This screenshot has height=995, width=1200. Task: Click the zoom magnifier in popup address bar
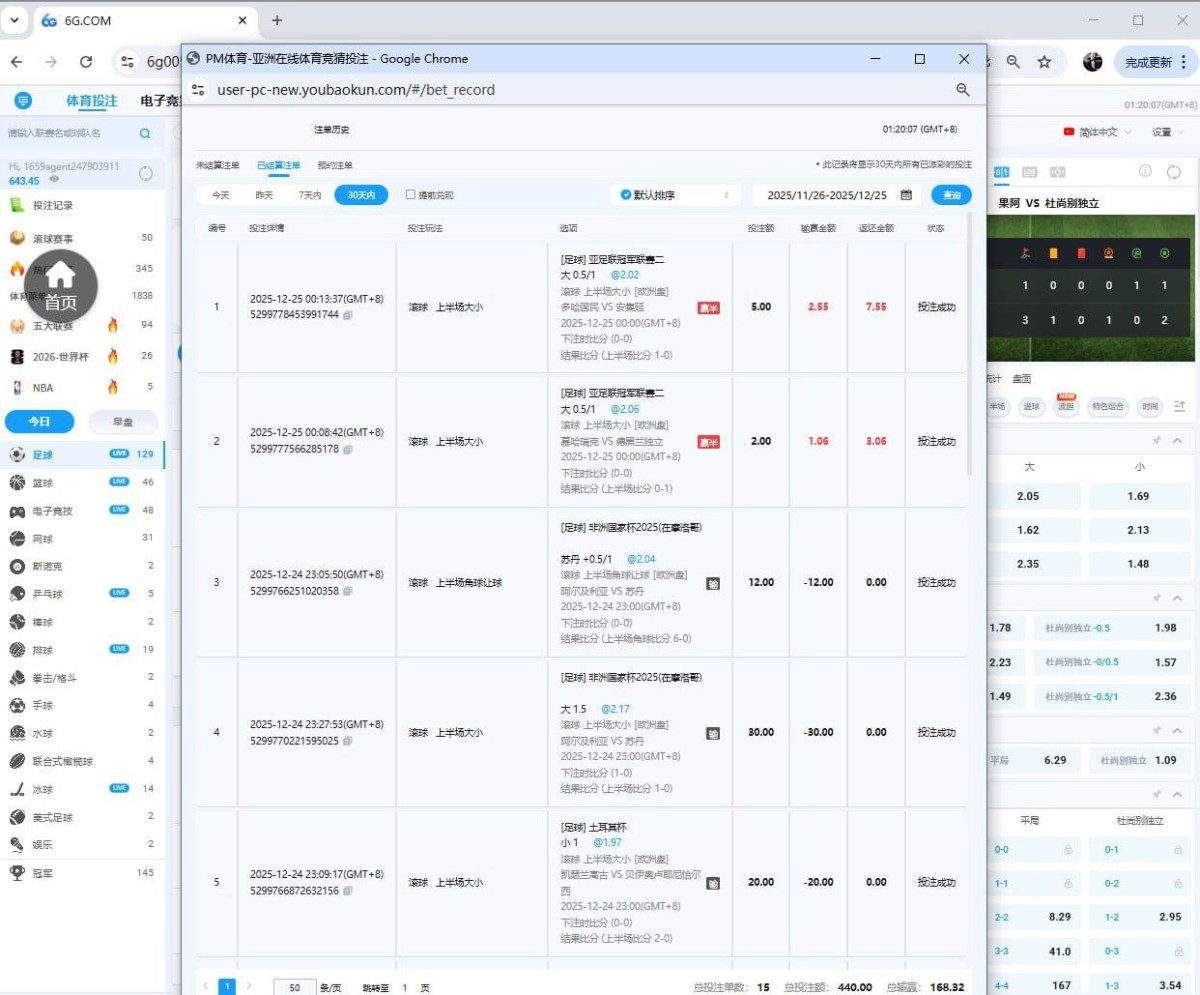(x=963, y=90)
